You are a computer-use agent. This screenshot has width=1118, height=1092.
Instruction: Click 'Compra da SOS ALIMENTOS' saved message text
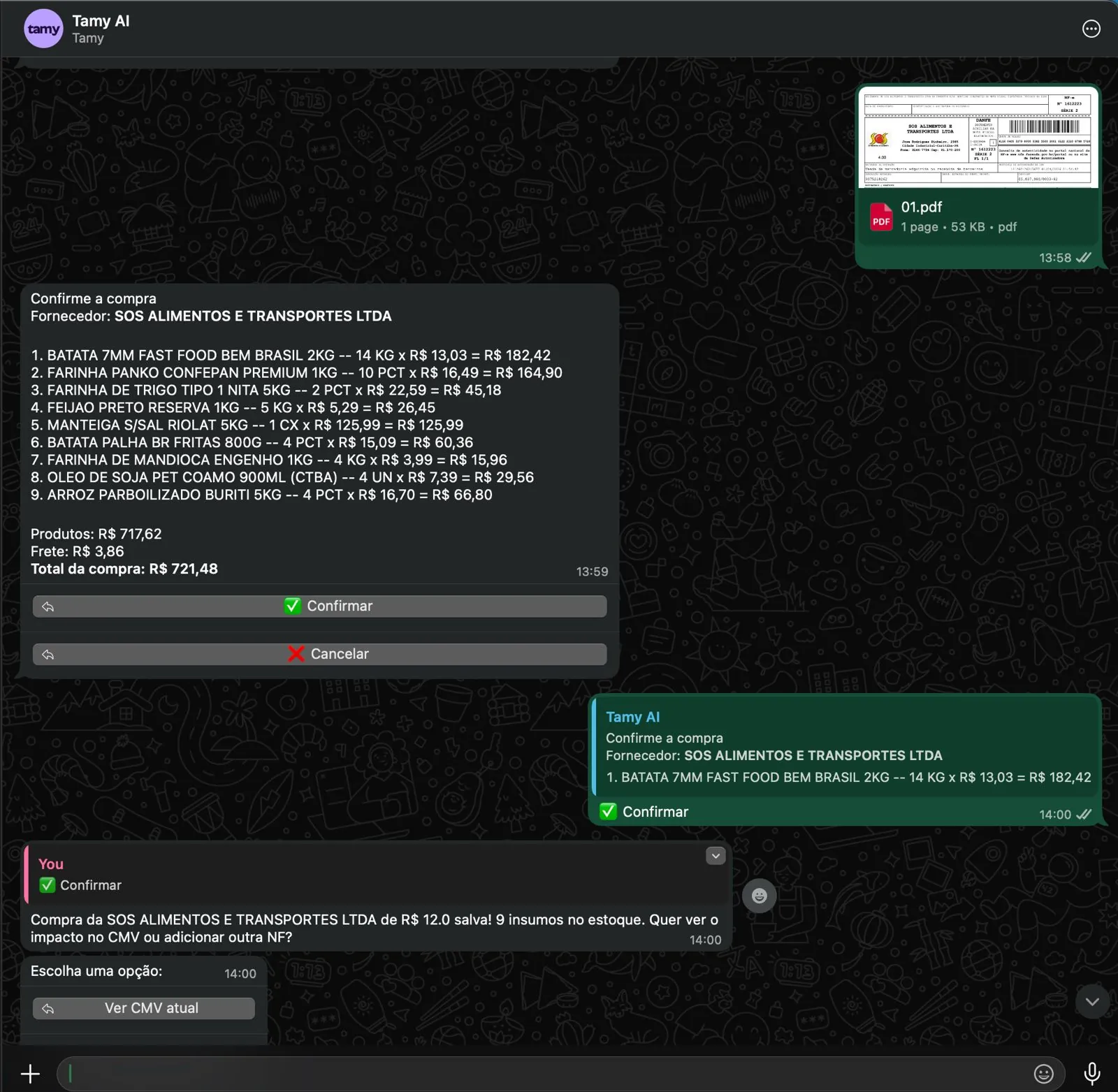point(375,929)
